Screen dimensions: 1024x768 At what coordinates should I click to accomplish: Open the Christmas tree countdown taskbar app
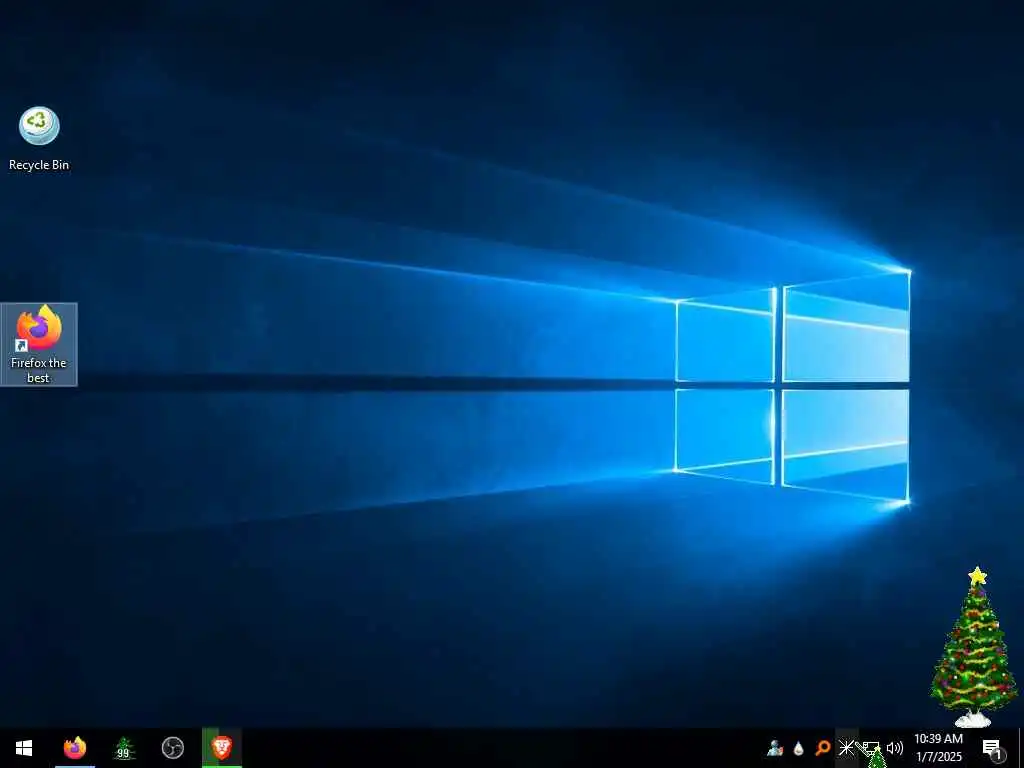(123, 748)
